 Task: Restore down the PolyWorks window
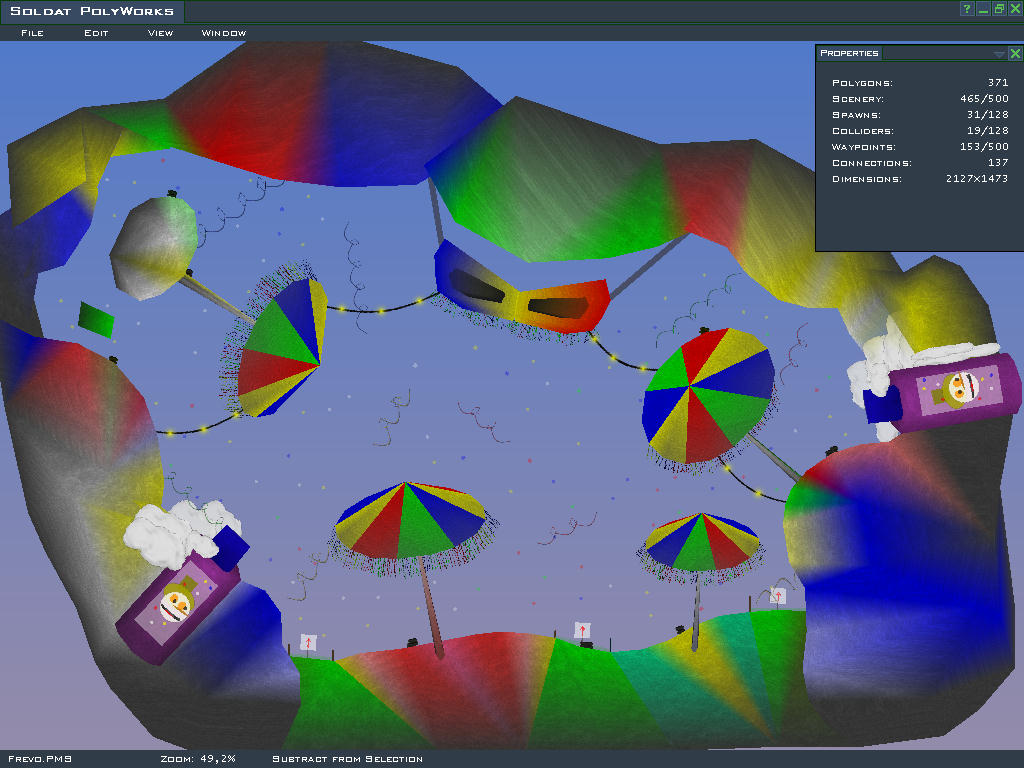tap(999, 9)
